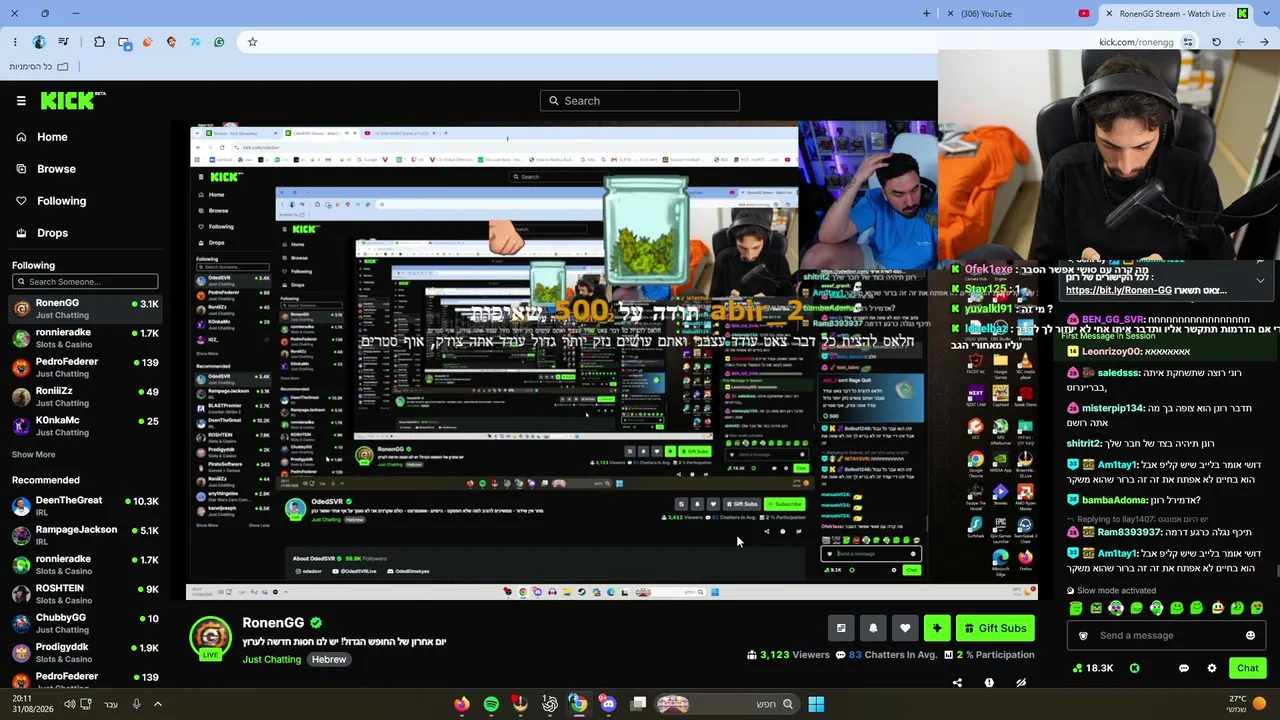Toggle follow with the heart button
Screen dimensions: 1280x720
tap(905, 628)
